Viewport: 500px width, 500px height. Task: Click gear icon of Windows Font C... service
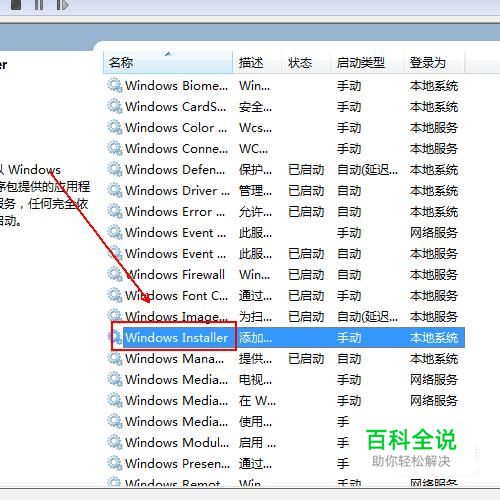click(115, 295)
